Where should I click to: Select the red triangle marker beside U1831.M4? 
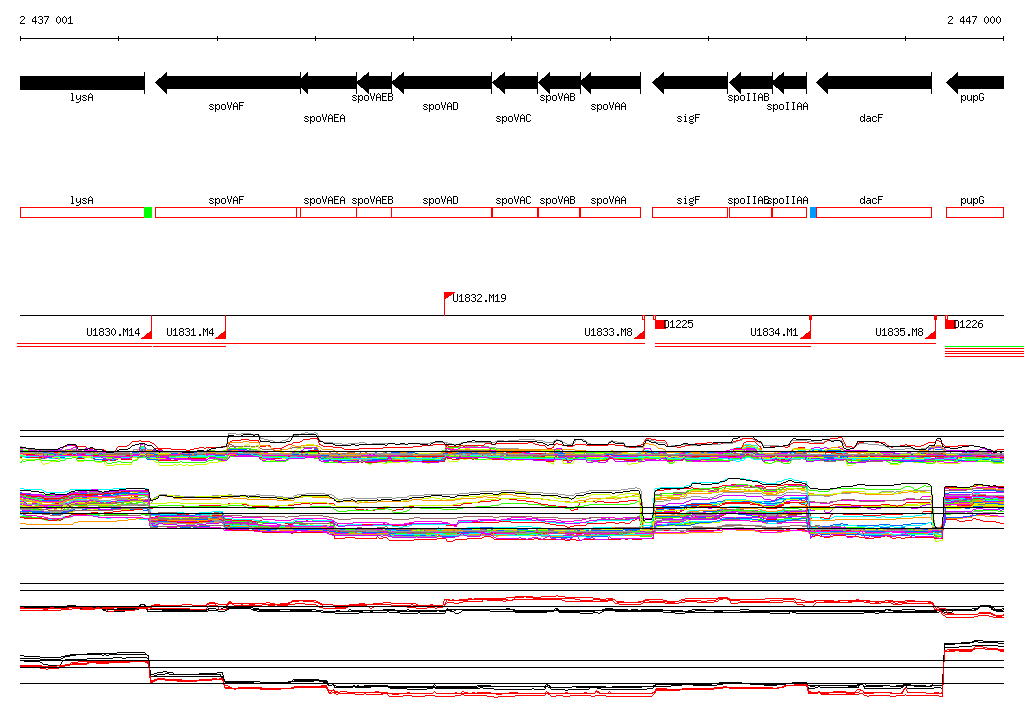click(x=221, y=334)
